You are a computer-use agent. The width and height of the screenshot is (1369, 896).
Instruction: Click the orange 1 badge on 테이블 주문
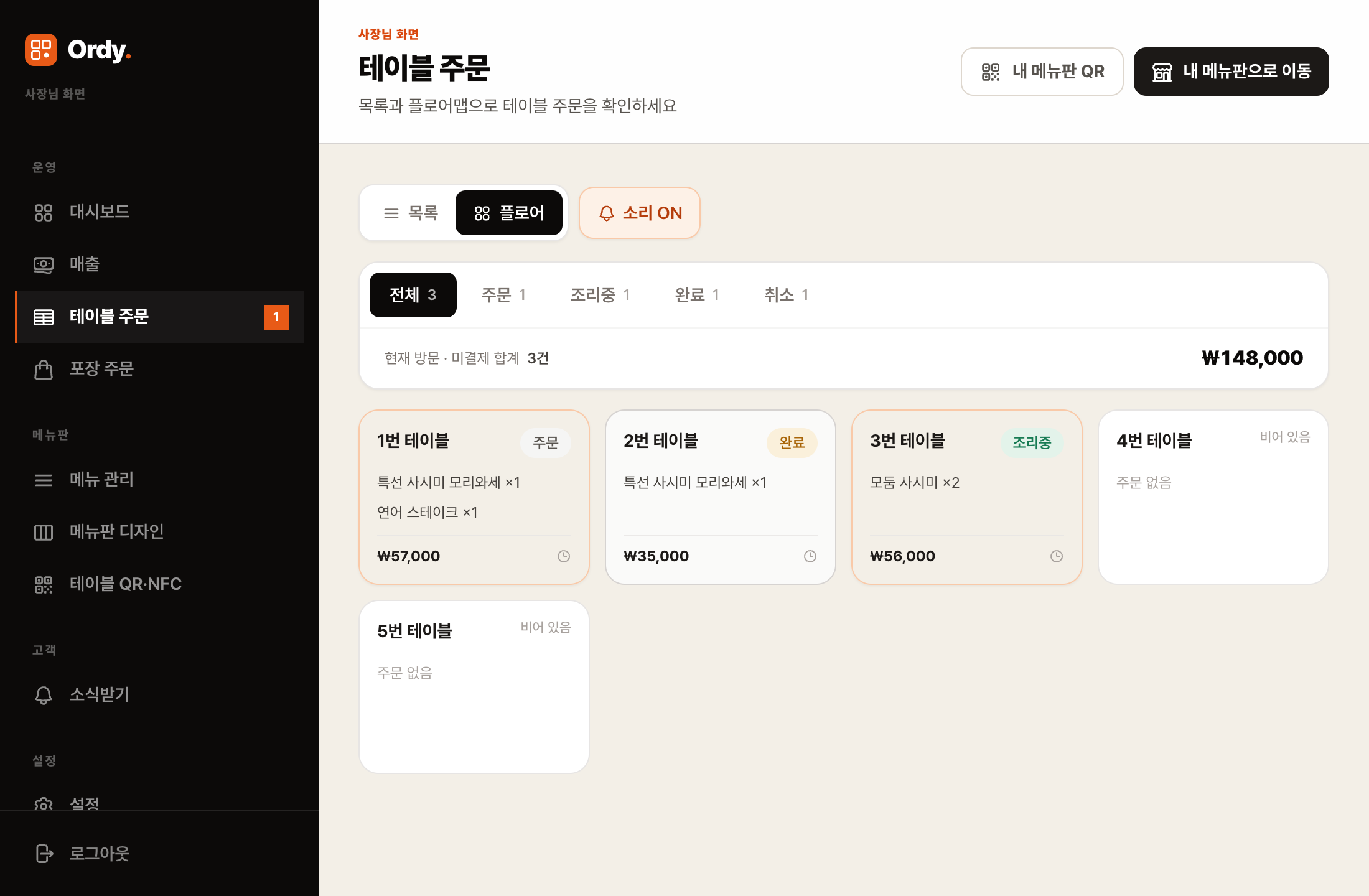coord(276,317)
